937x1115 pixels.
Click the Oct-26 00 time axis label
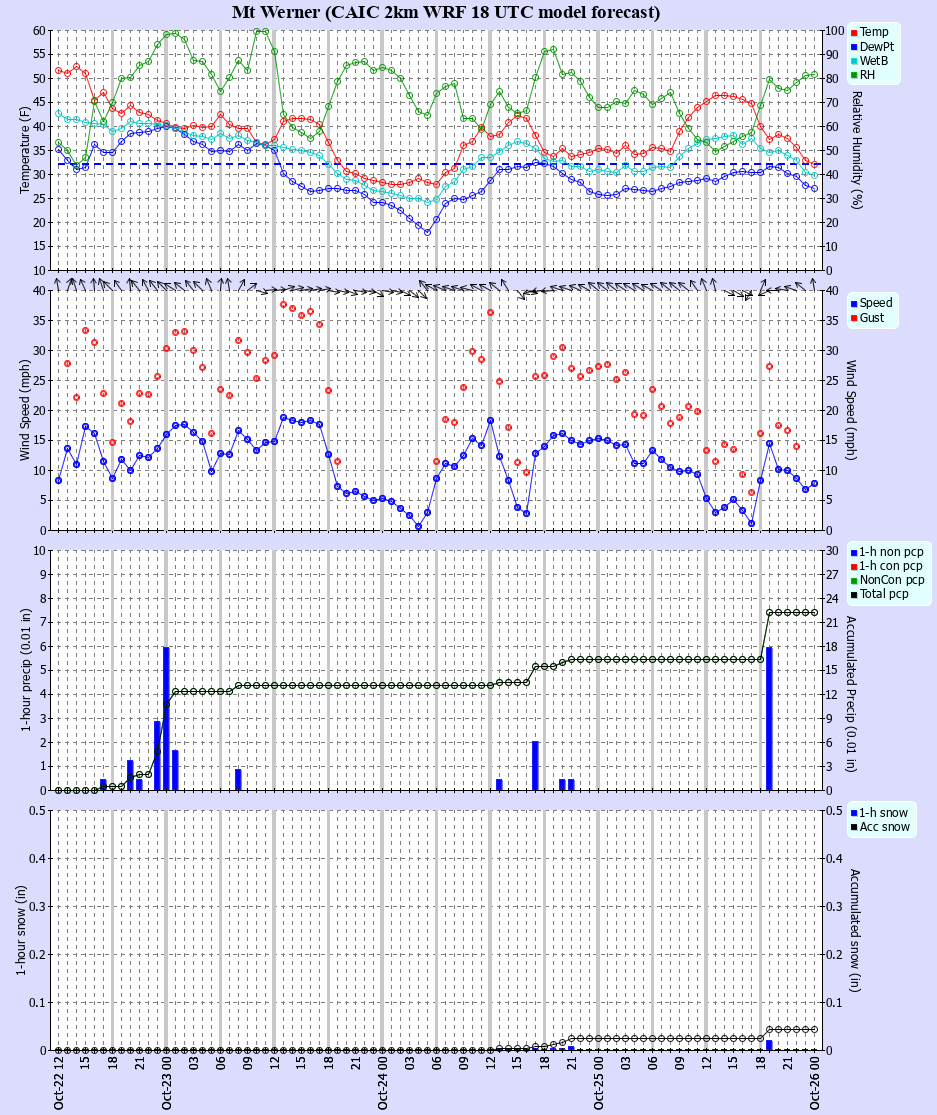[815, 1081]
